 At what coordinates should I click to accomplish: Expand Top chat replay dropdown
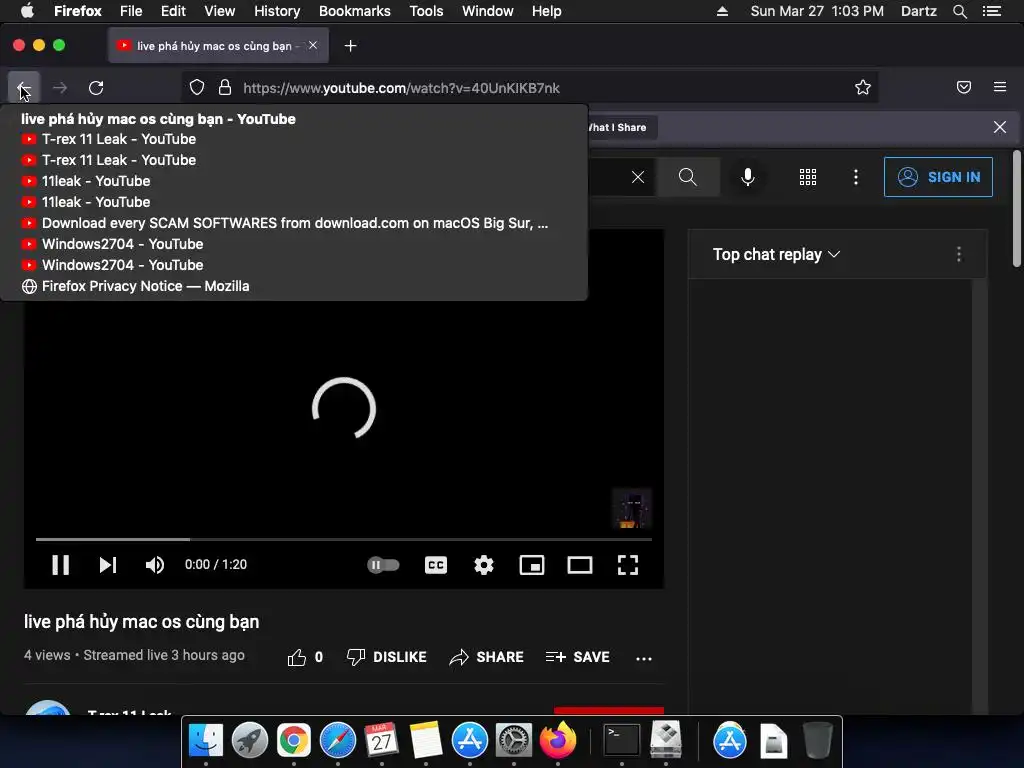click(776, 255)
